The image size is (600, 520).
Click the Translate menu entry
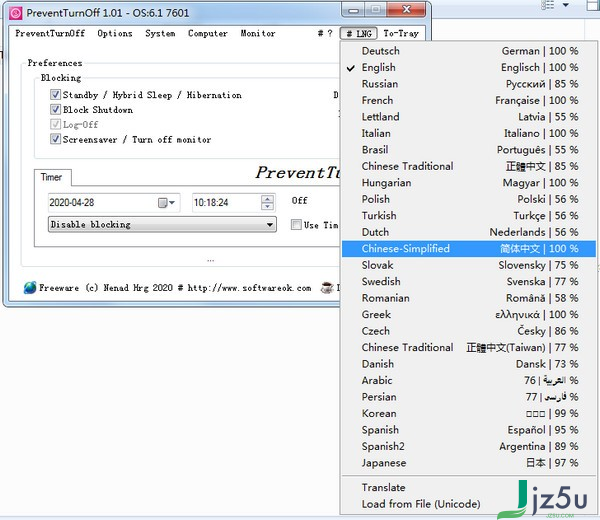point(468,487)
